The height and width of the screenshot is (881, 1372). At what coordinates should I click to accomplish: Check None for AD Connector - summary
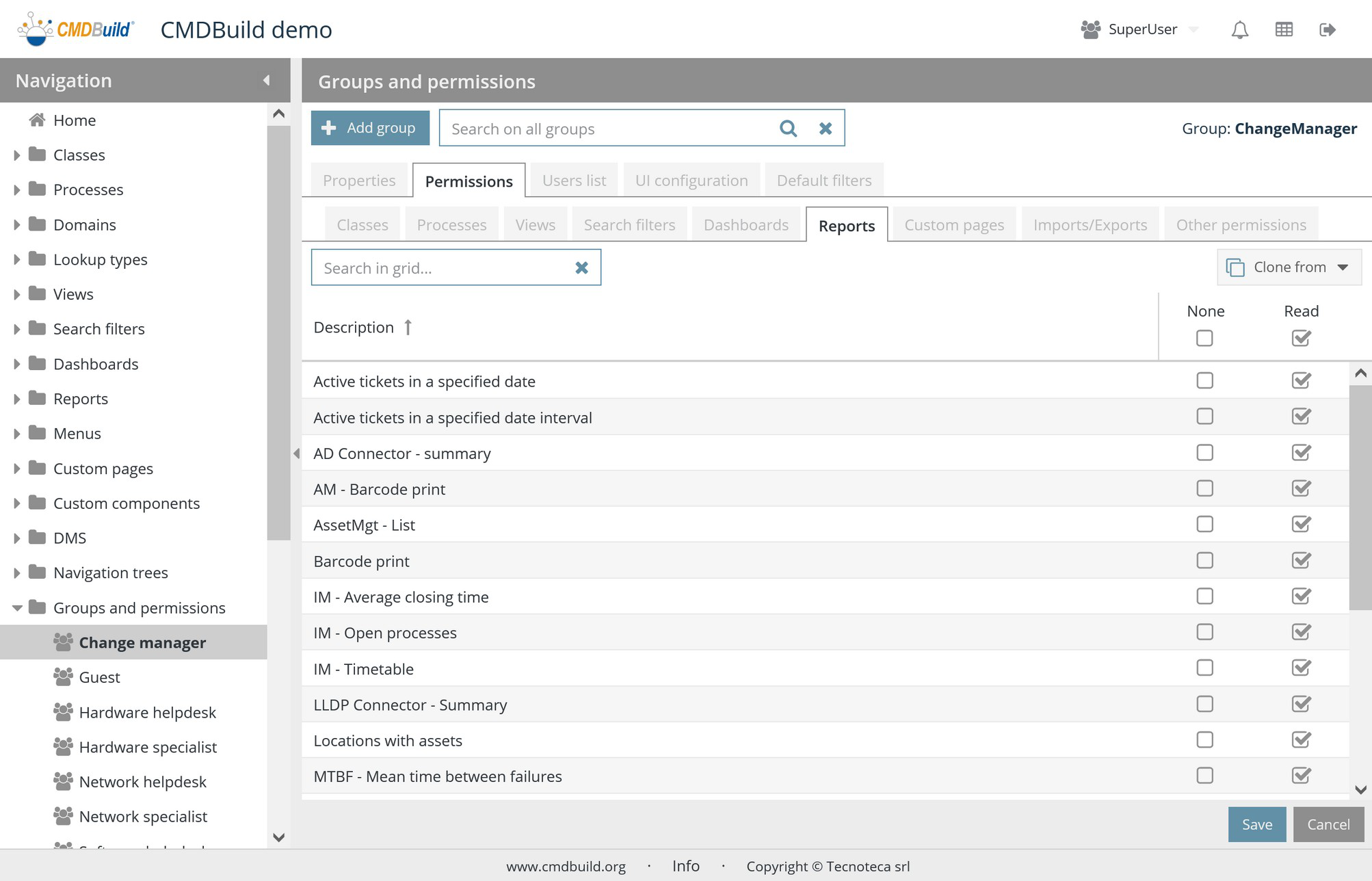coord(1204,453)
